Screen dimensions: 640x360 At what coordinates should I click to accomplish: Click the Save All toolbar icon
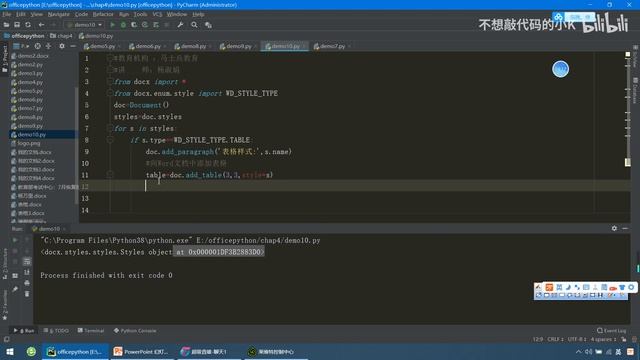coord(17,25)
